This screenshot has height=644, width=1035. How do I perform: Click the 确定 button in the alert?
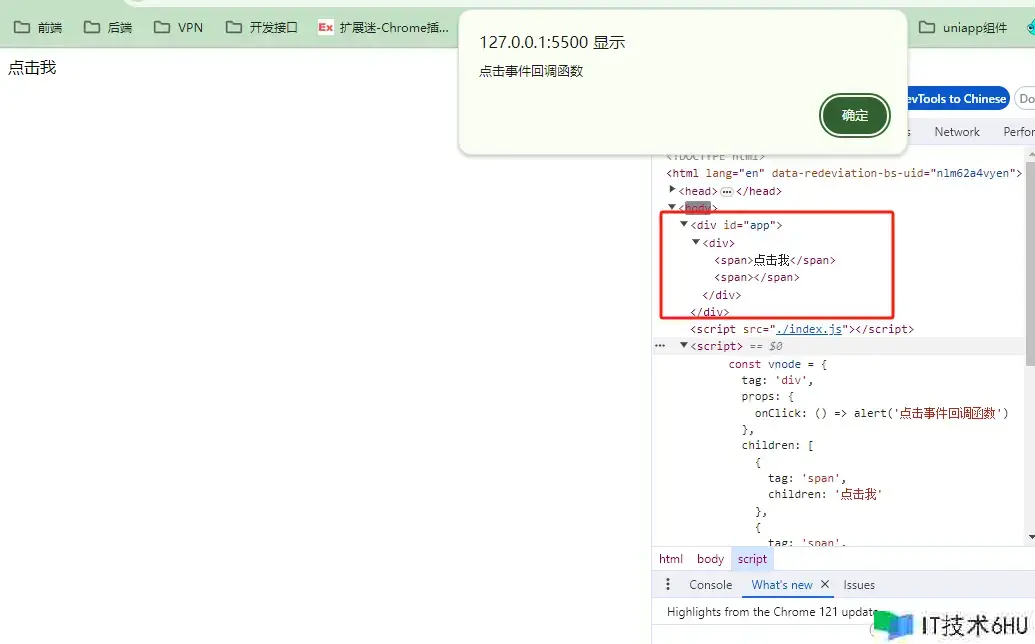[x=854, y=115]
